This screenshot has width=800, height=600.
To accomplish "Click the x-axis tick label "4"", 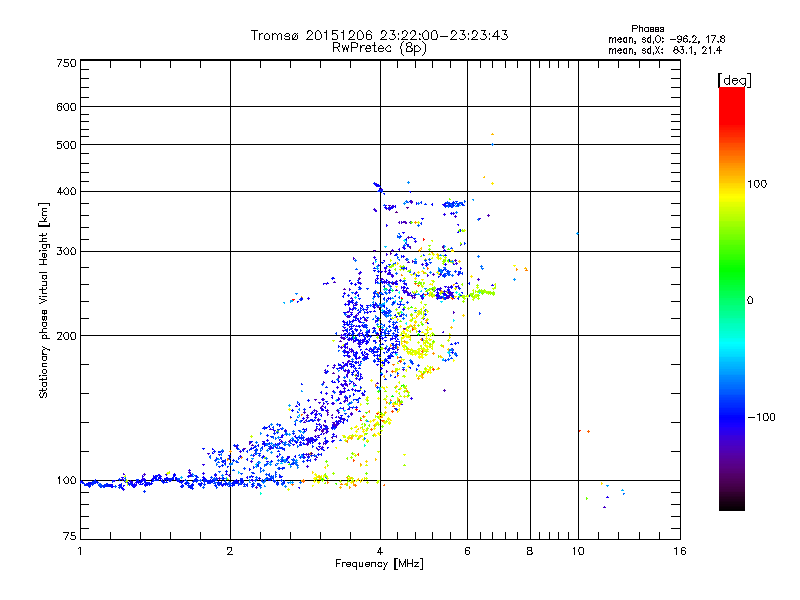I will (x=380, y=551).
